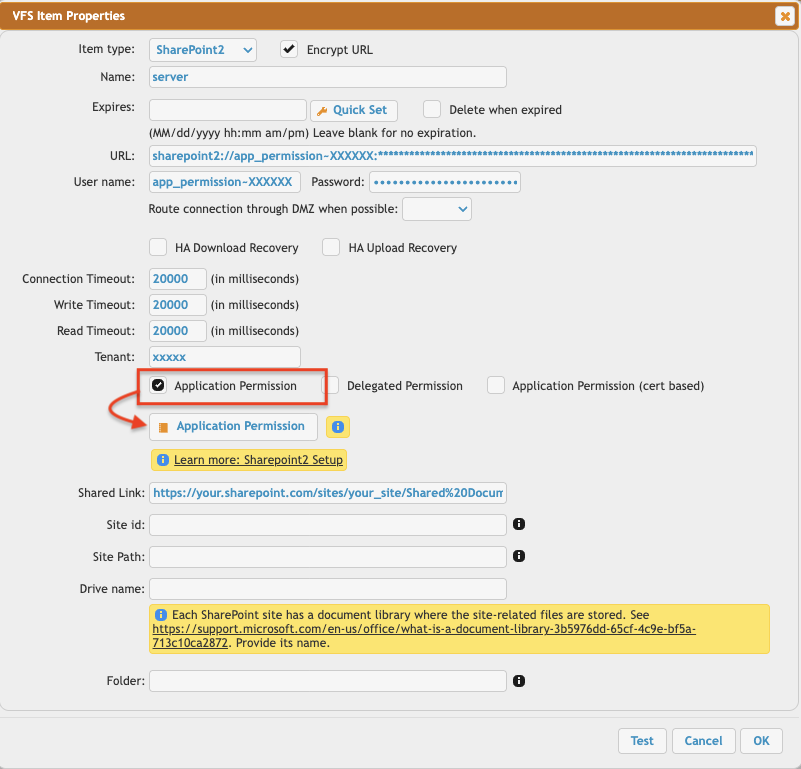Enable Delete when expired checkbox

click(432, 109)
